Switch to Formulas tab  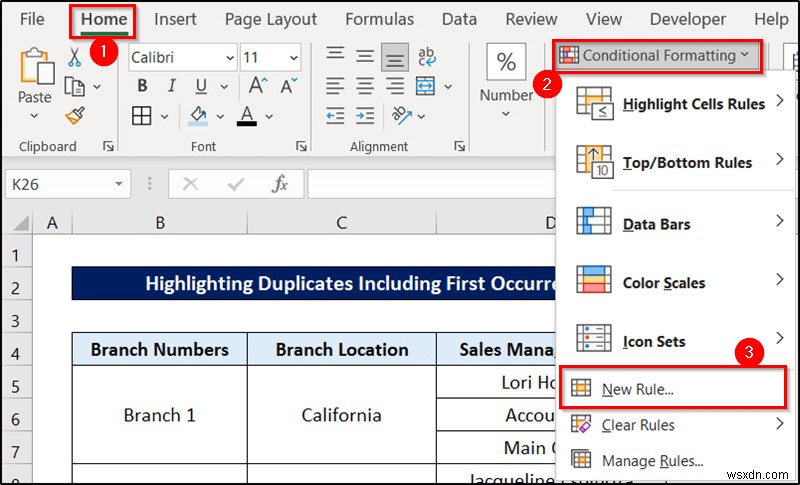pos(380,19)
